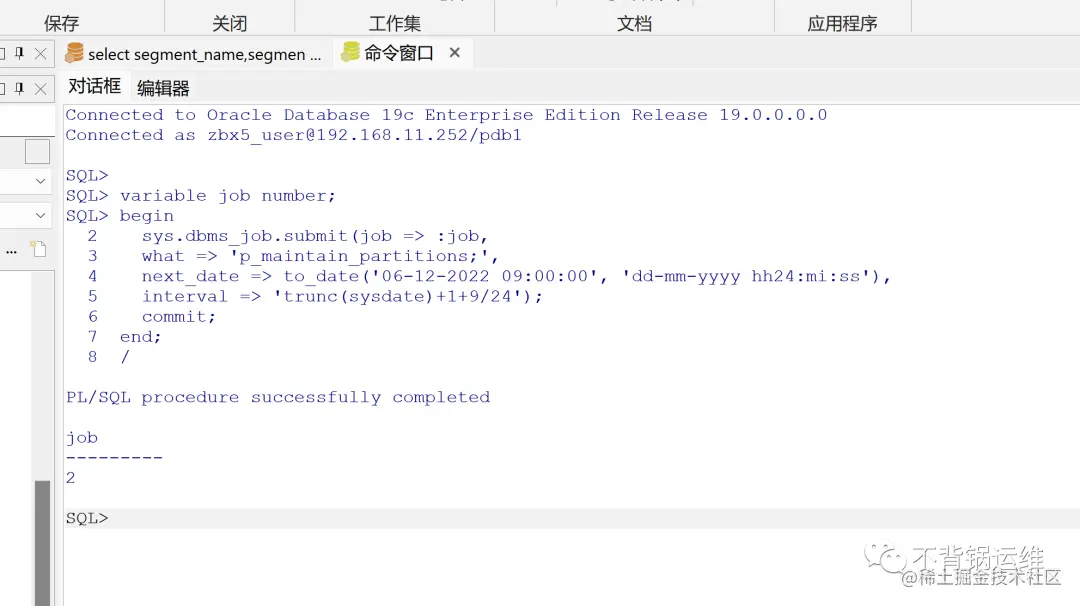Screen dimensions: 1080x606
Task: Close the upper left docked panel
Action: [41, 54]
